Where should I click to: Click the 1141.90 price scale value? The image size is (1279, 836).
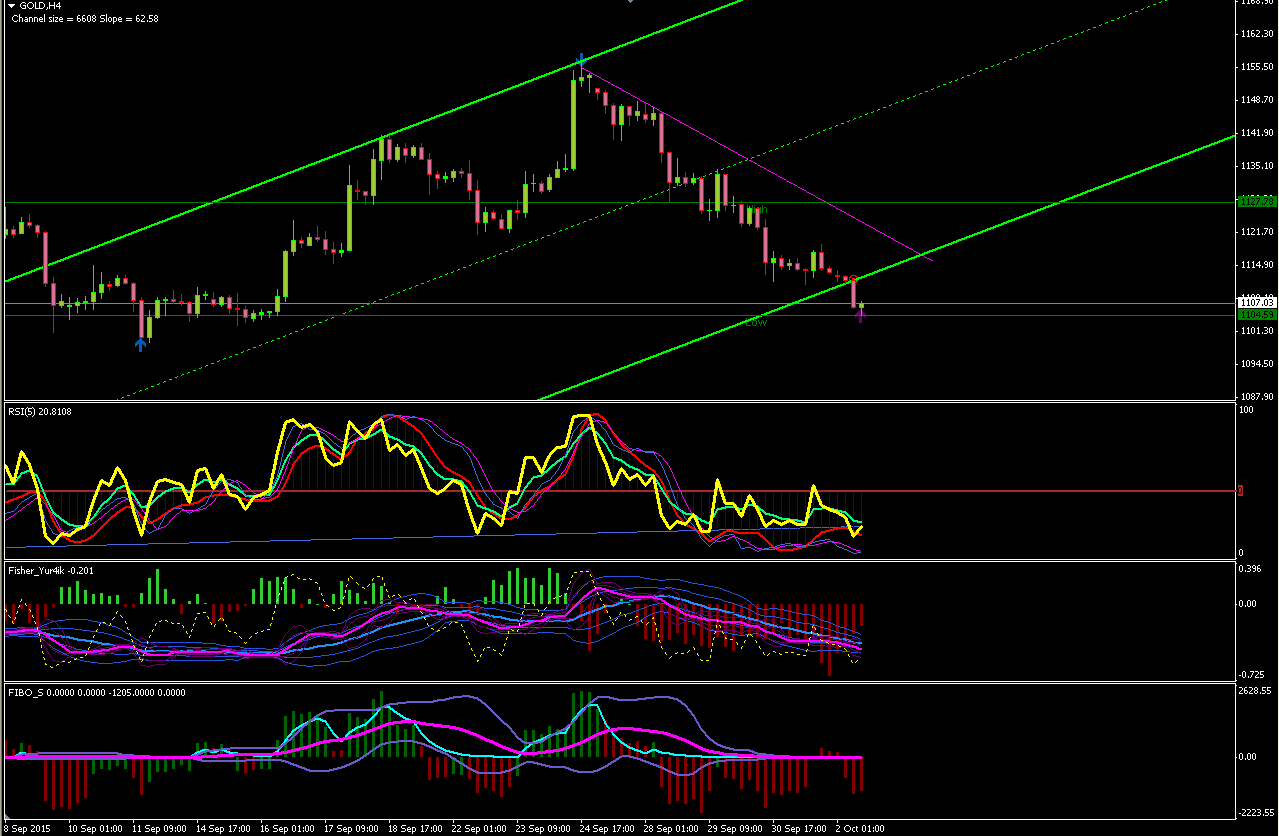point(1255,133)
